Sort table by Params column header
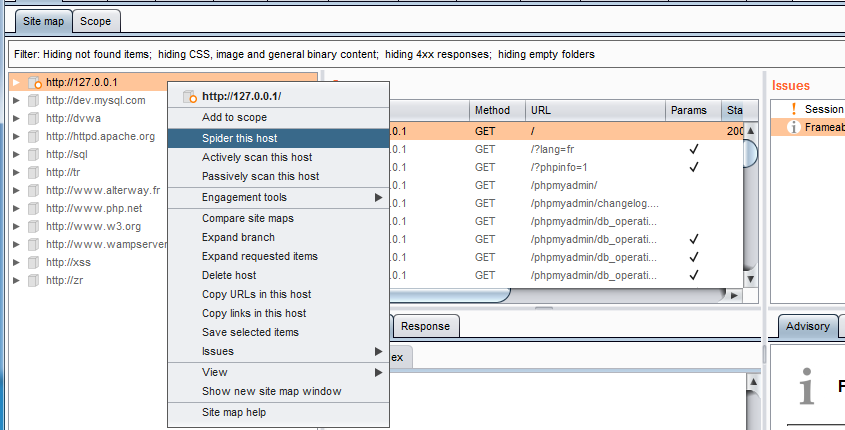This screenshot has width=845, height=430. (x=694, y=110)
